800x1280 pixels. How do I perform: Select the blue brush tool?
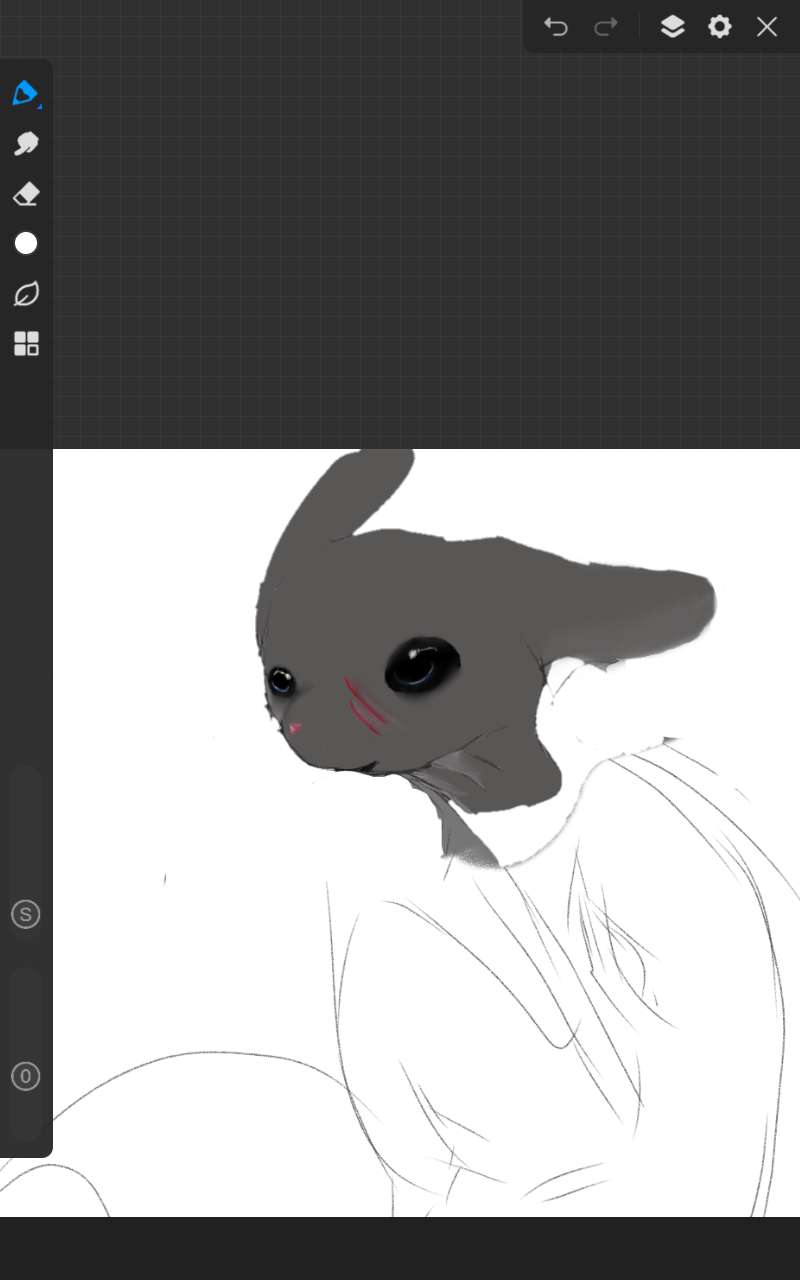(26, 94)
